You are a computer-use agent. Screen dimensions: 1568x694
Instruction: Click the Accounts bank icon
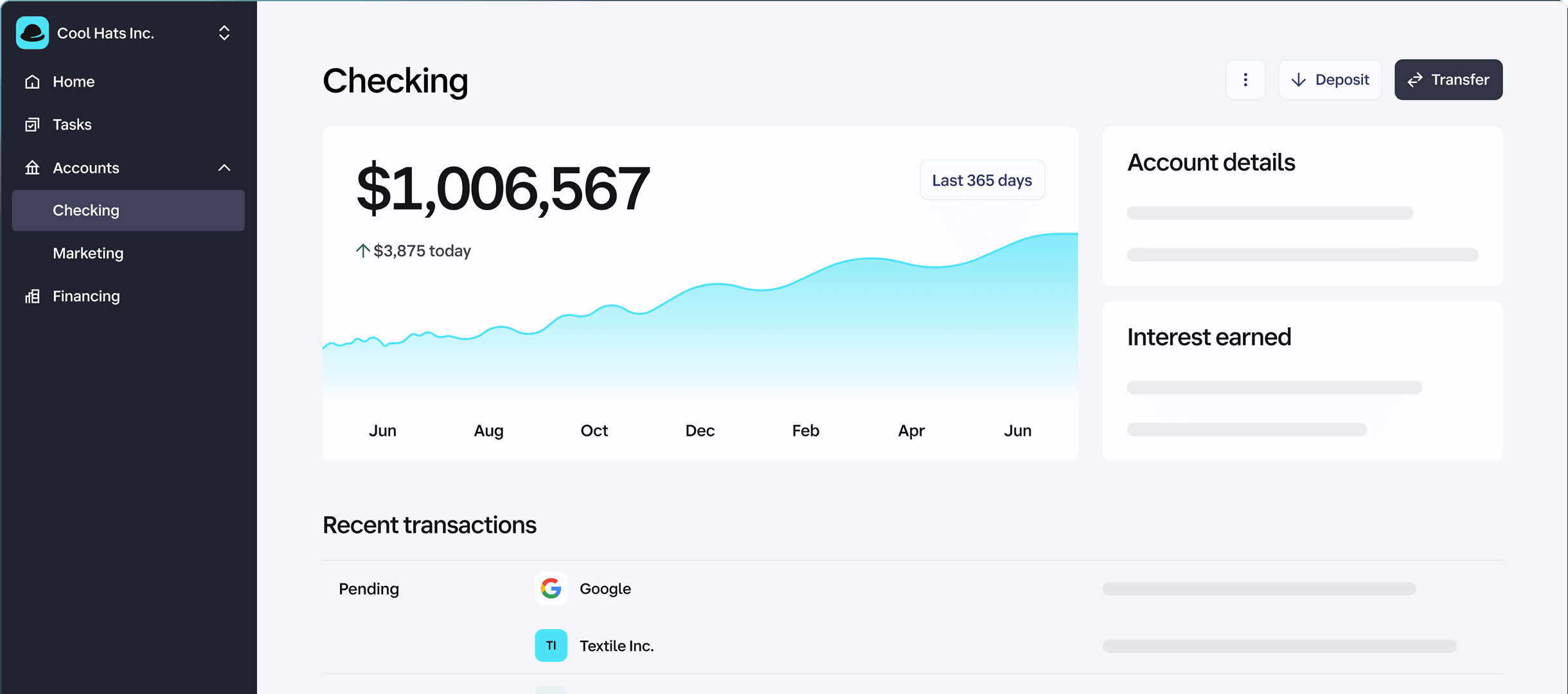[x=32, y=168]
